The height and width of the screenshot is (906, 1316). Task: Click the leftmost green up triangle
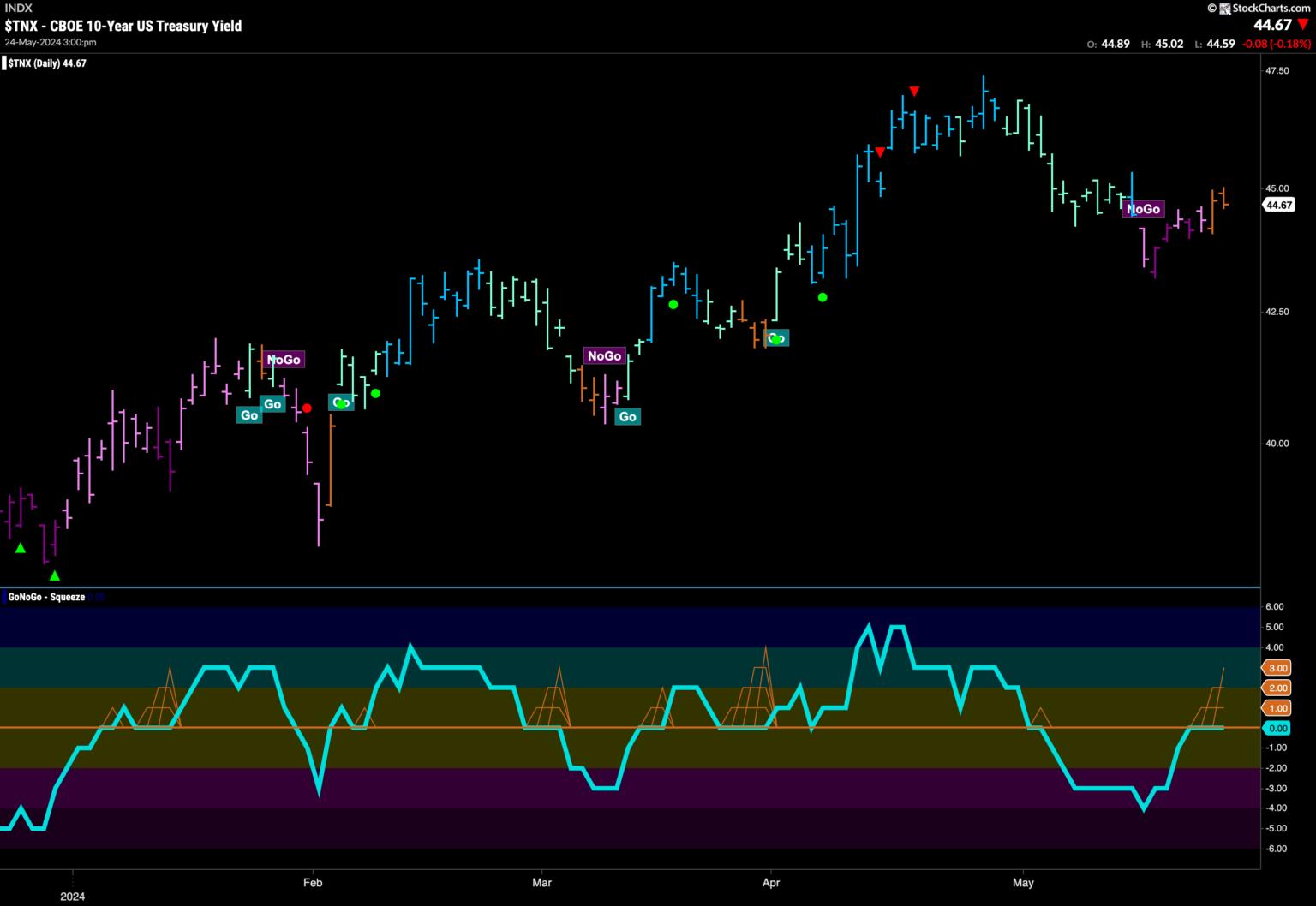[21, 548]
